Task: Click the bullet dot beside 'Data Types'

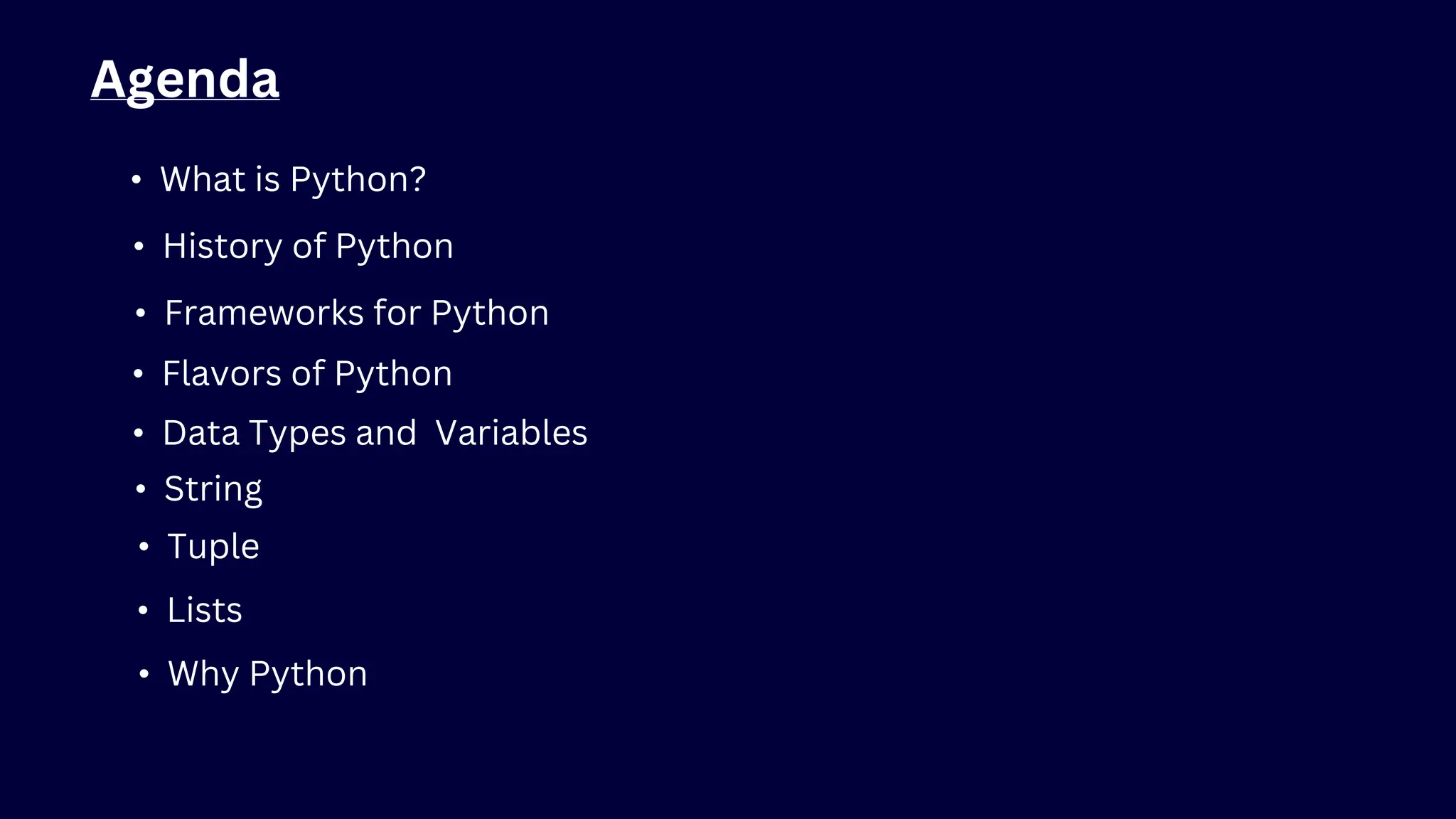Action: [139, 433]
